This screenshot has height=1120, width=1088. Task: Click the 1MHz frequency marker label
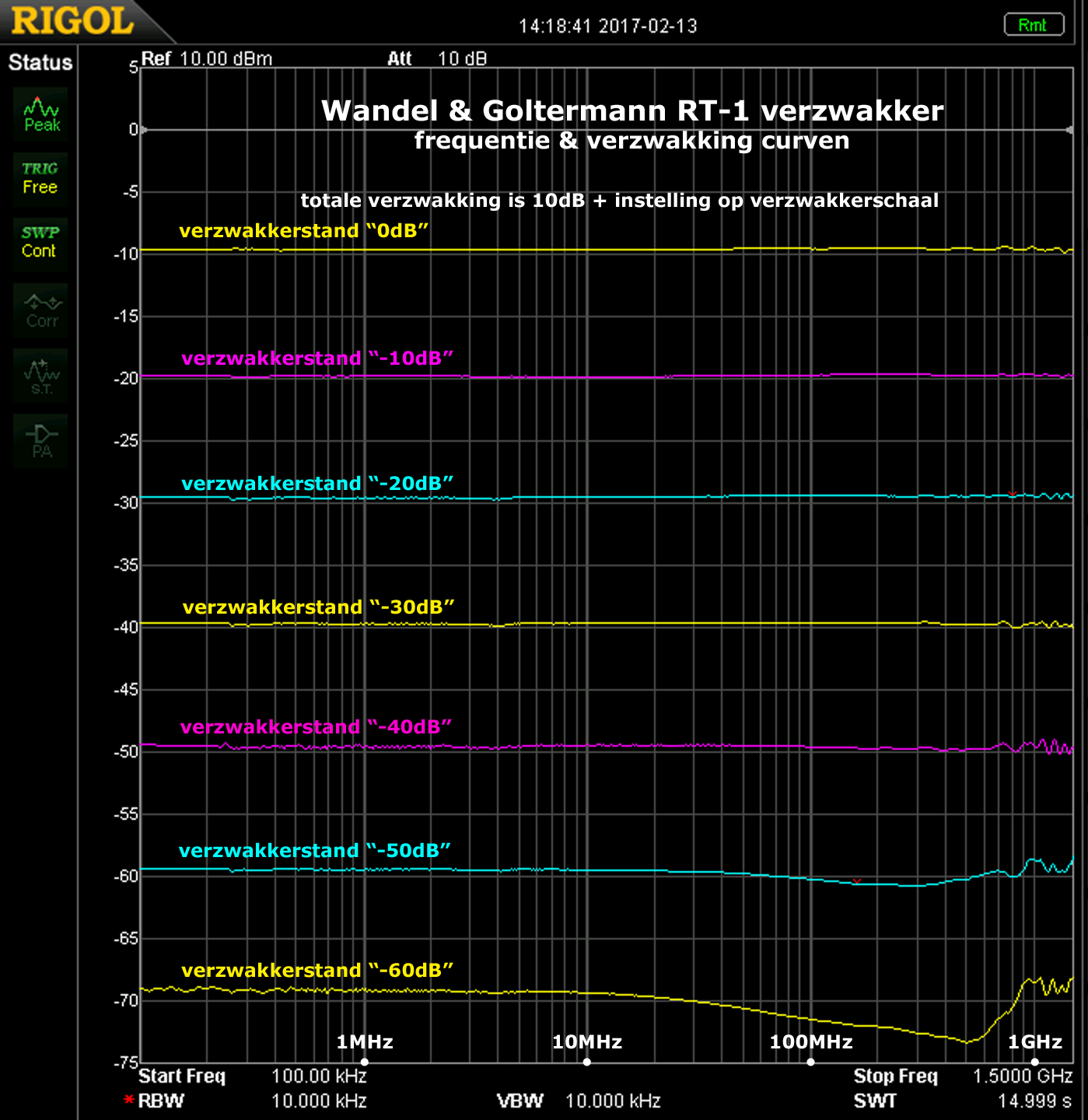click(x=365, y=1042)
